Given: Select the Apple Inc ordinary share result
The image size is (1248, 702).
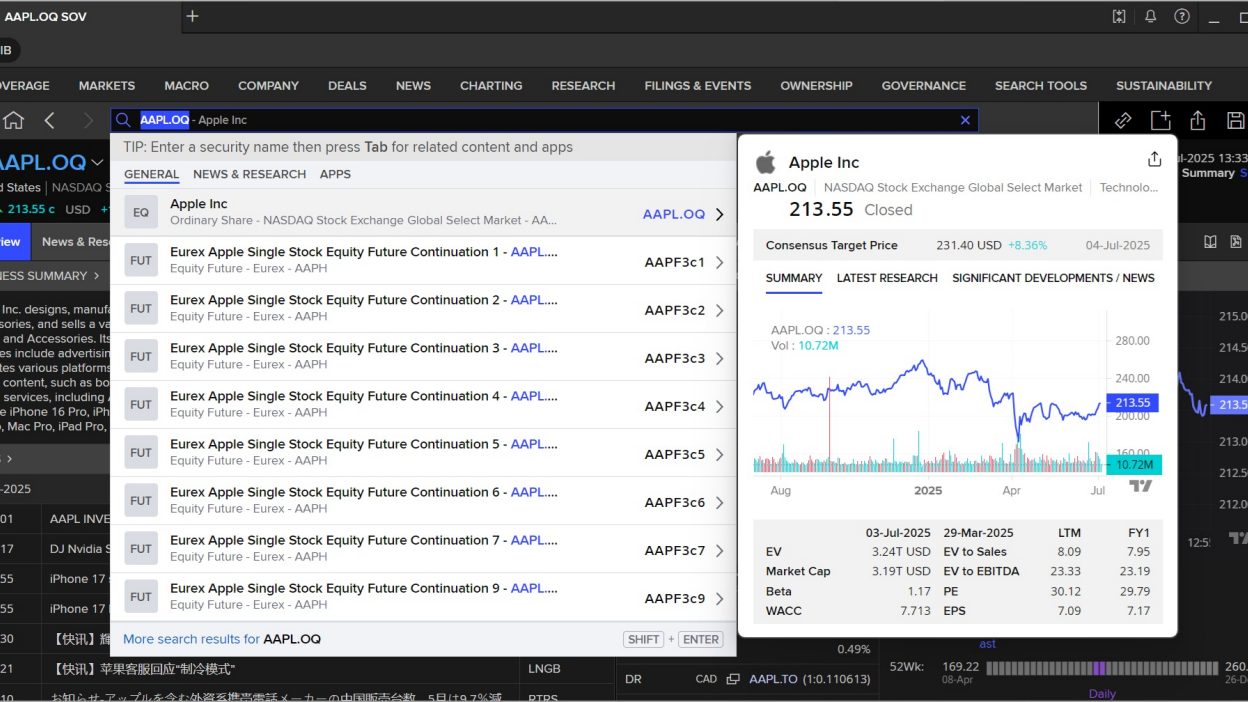Looking at the screenshot, I should (x=423, y=213).
